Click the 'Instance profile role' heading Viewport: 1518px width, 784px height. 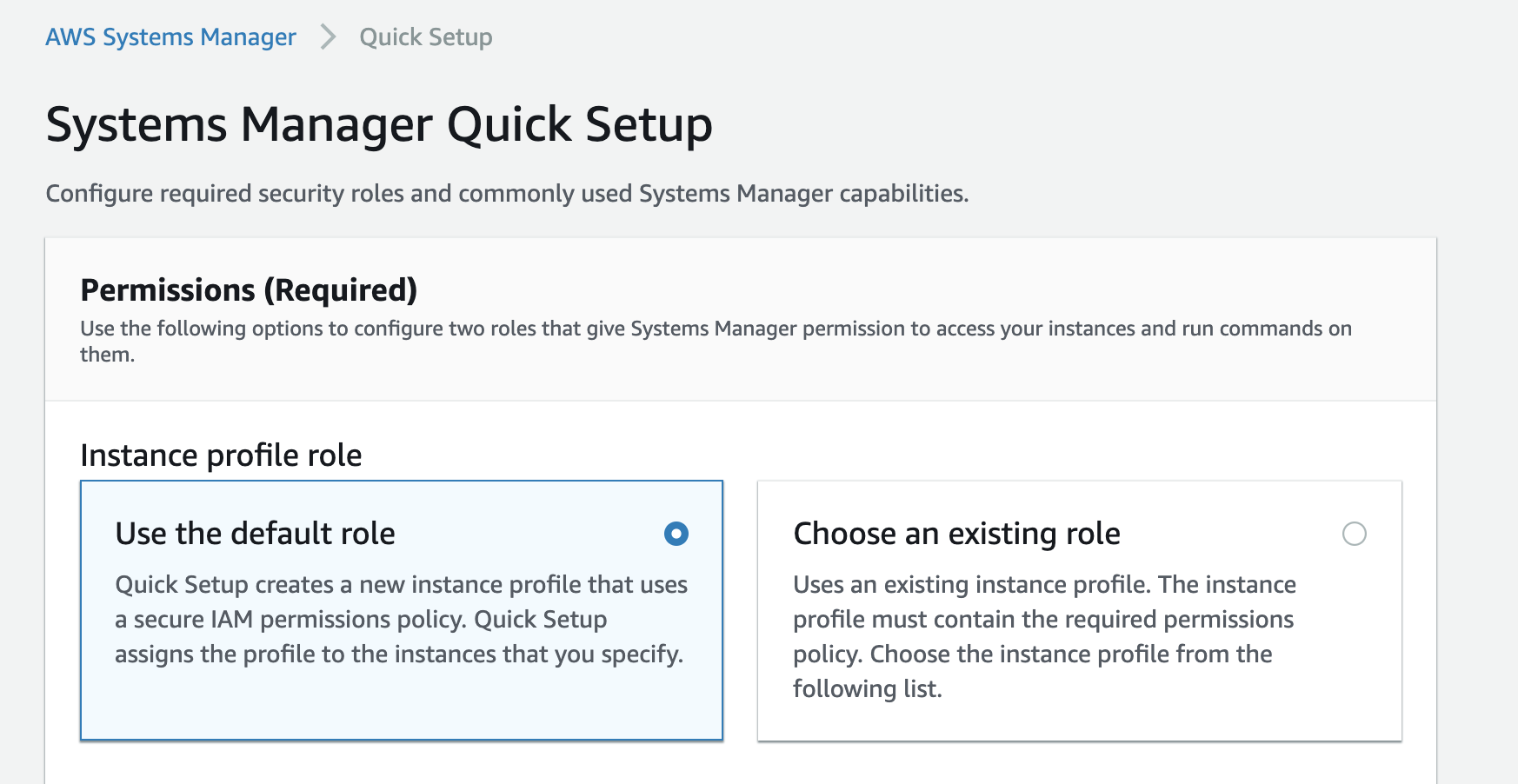click(221, 455)
